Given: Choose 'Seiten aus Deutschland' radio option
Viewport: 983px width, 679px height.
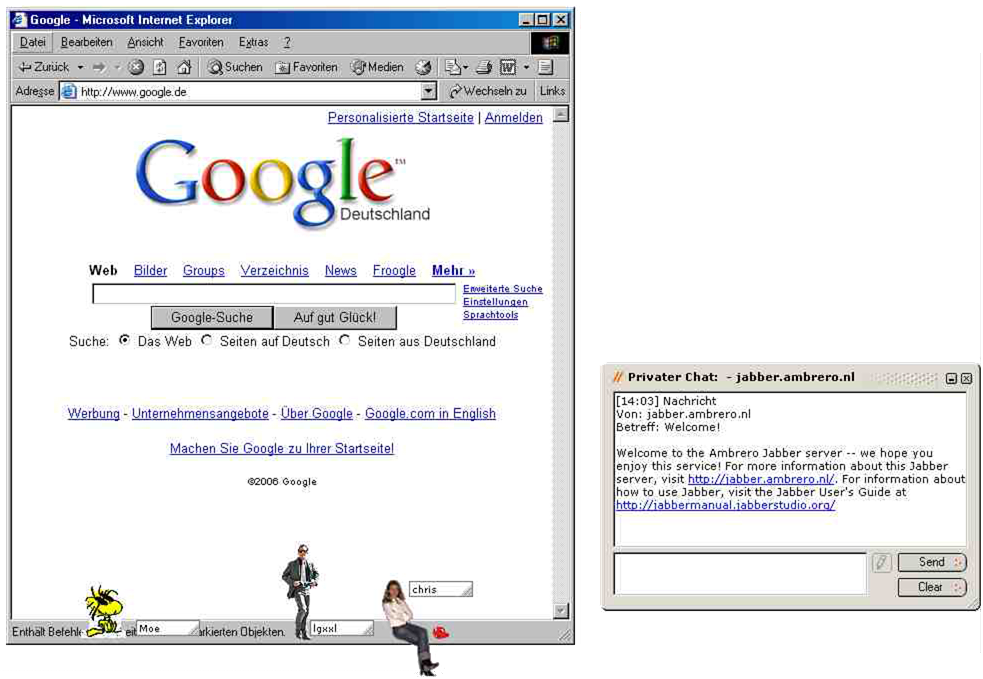Looking at the screenshot, I should (345, 340).
